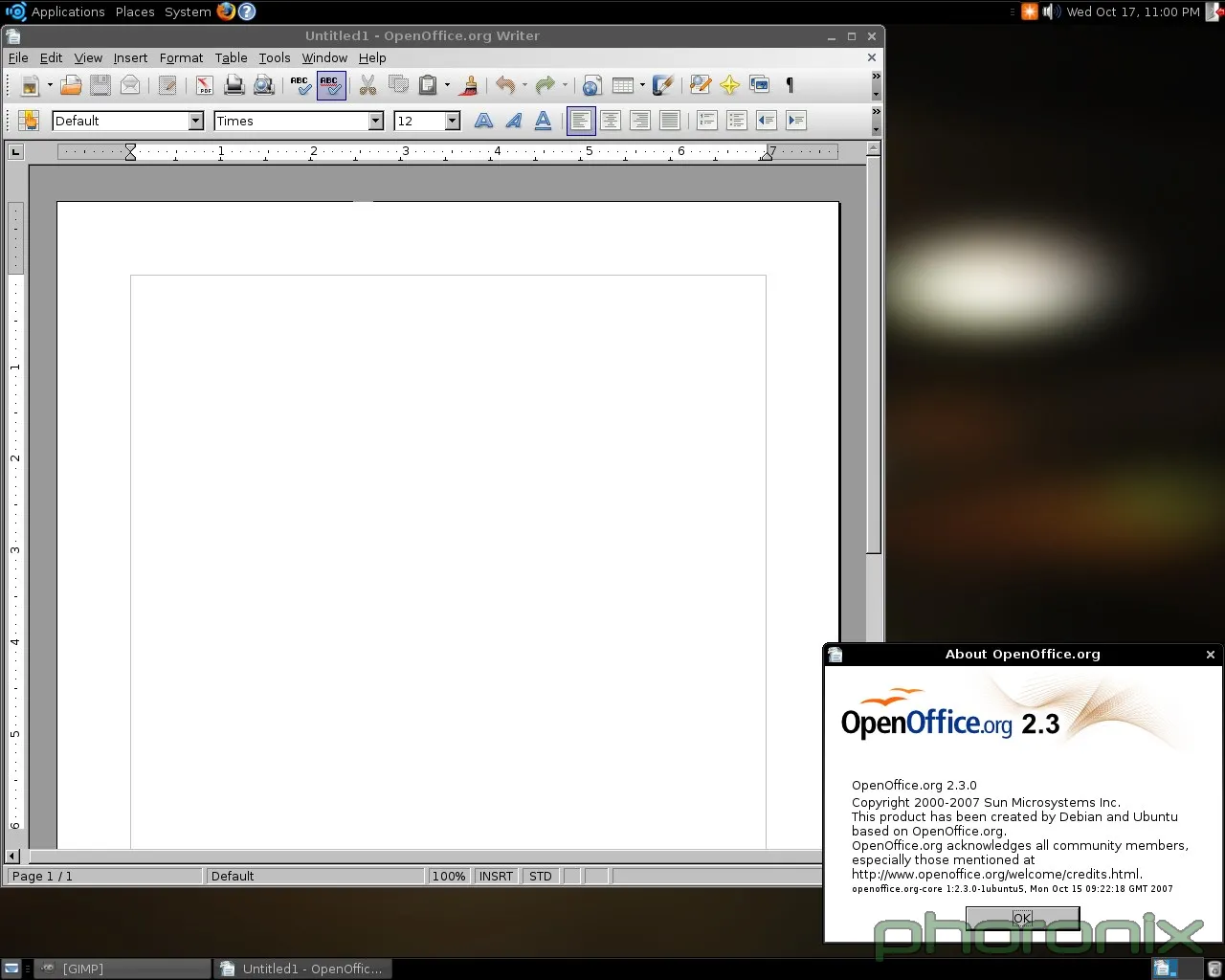Expand the Redo history dropdown

tap(565, 85)
